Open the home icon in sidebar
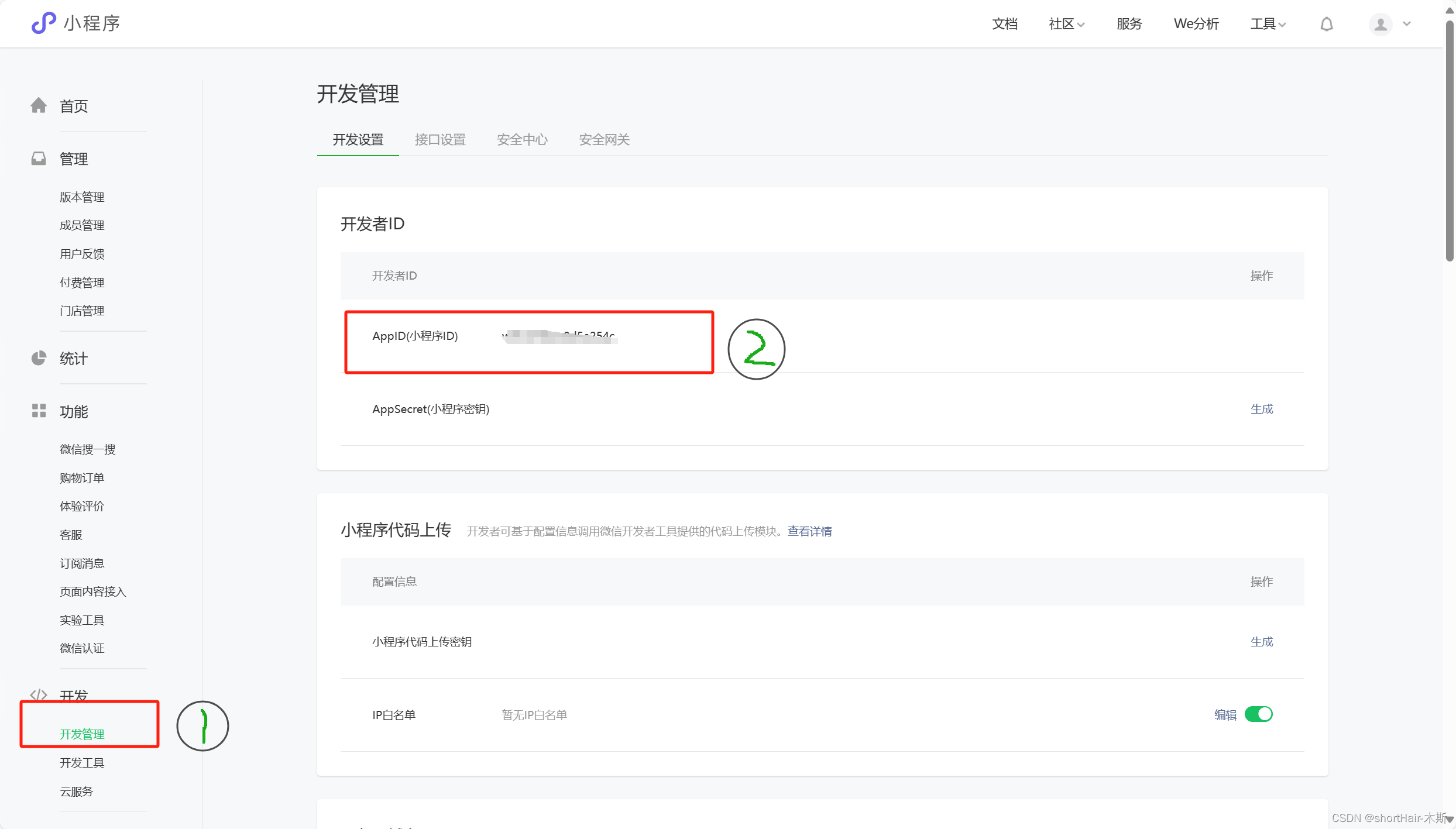This screenshot has height=829, width=1456. pos(39,105)
